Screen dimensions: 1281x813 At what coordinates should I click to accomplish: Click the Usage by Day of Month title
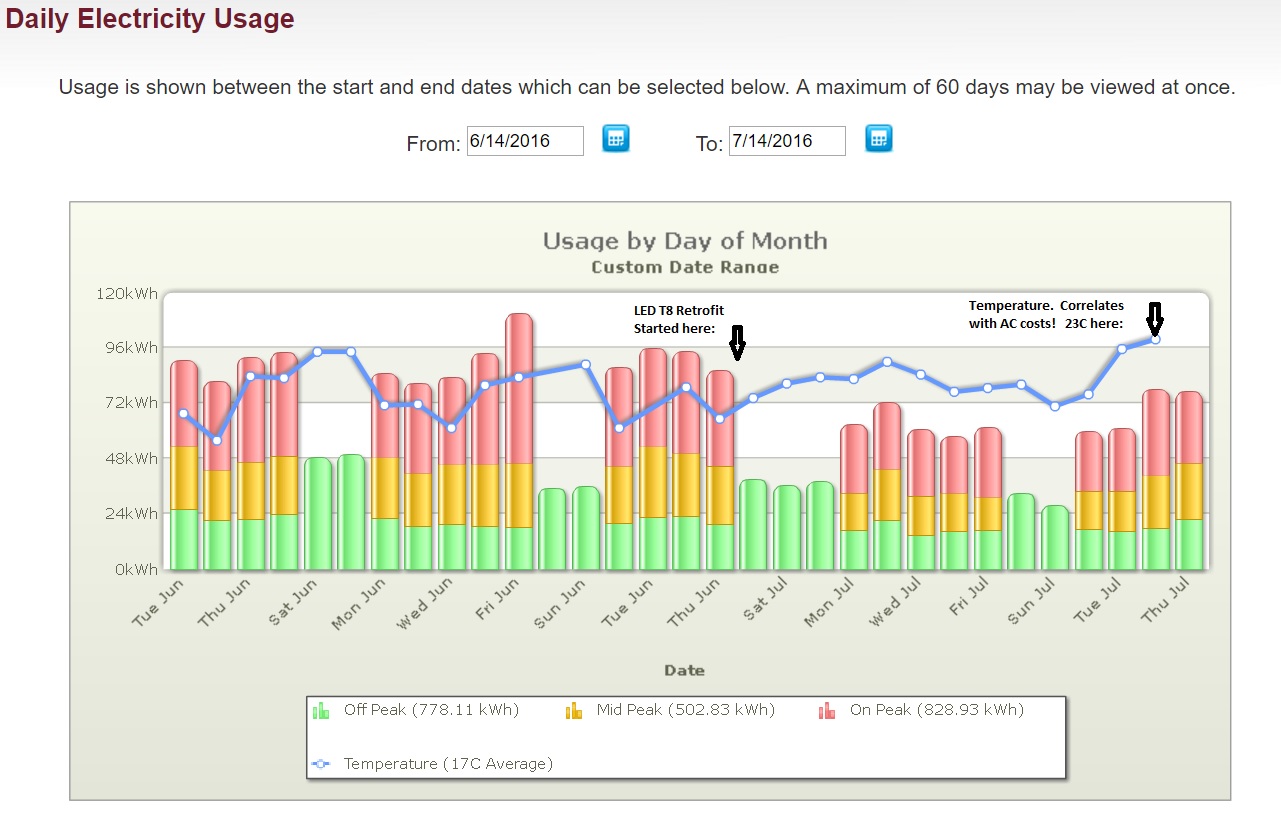685,241
